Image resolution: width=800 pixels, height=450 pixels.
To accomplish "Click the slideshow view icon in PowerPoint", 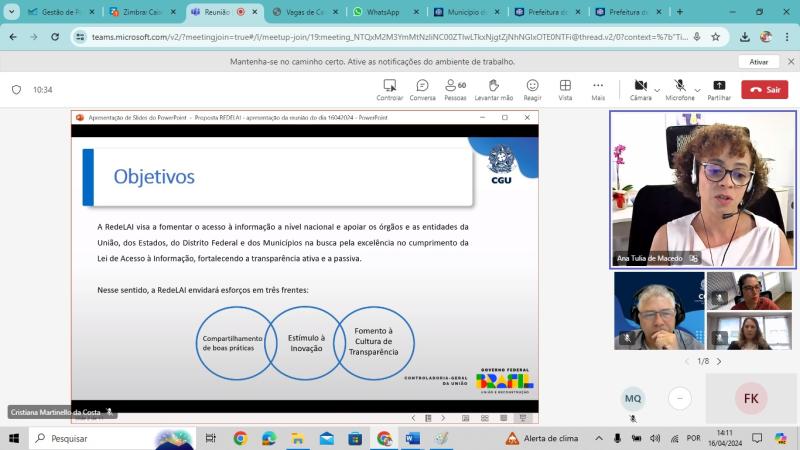I will [523, 418].
